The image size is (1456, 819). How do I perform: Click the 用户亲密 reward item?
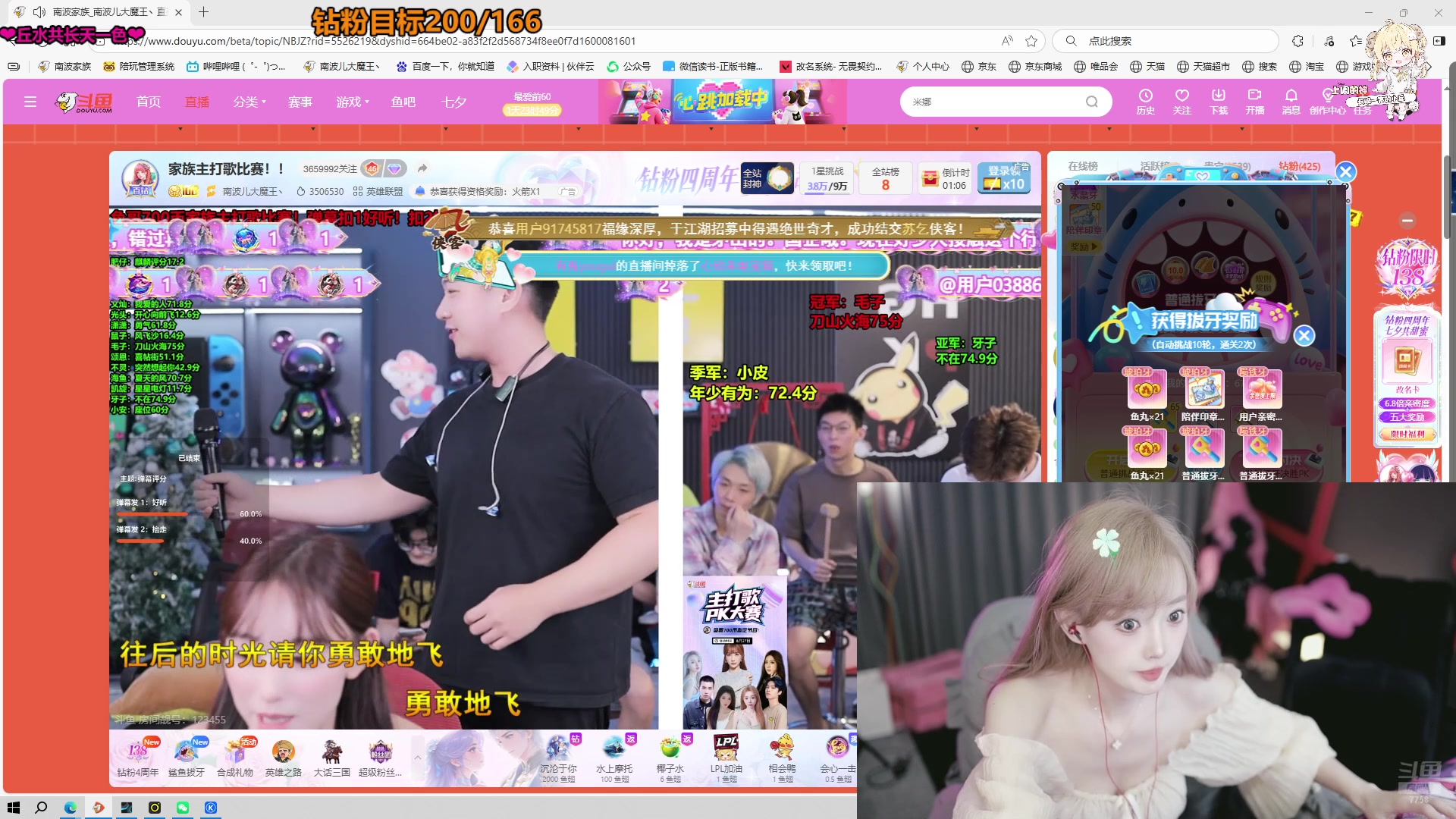click(1261, 394)
